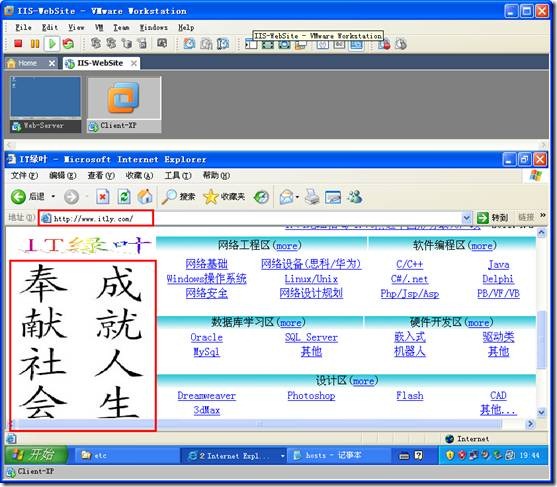This screenshot has width=557, height=487.
Task: Click the 网络基础 link
Action: click(x=206, y=264)
